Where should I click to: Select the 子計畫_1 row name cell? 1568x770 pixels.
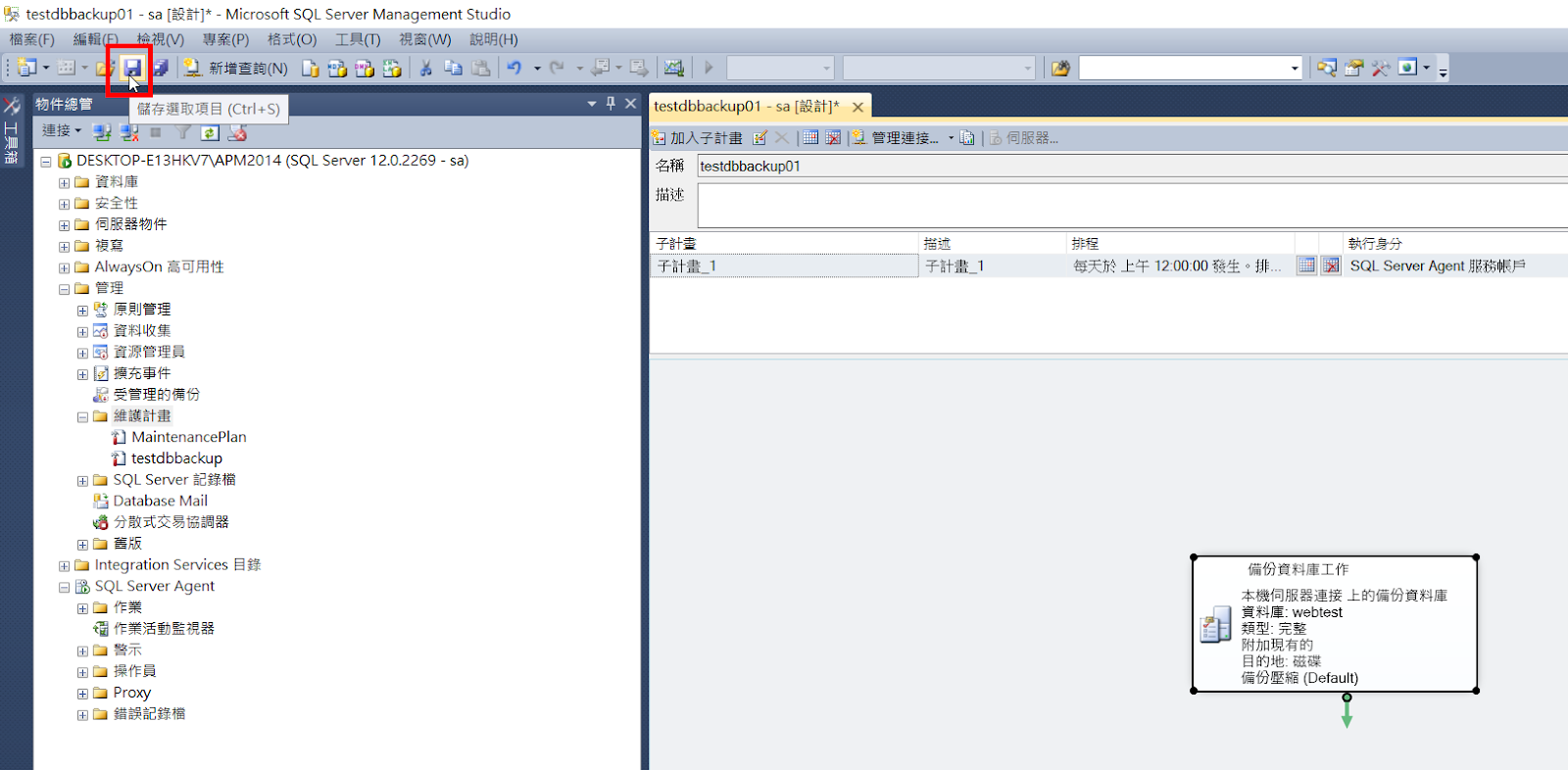coord(784,265)
